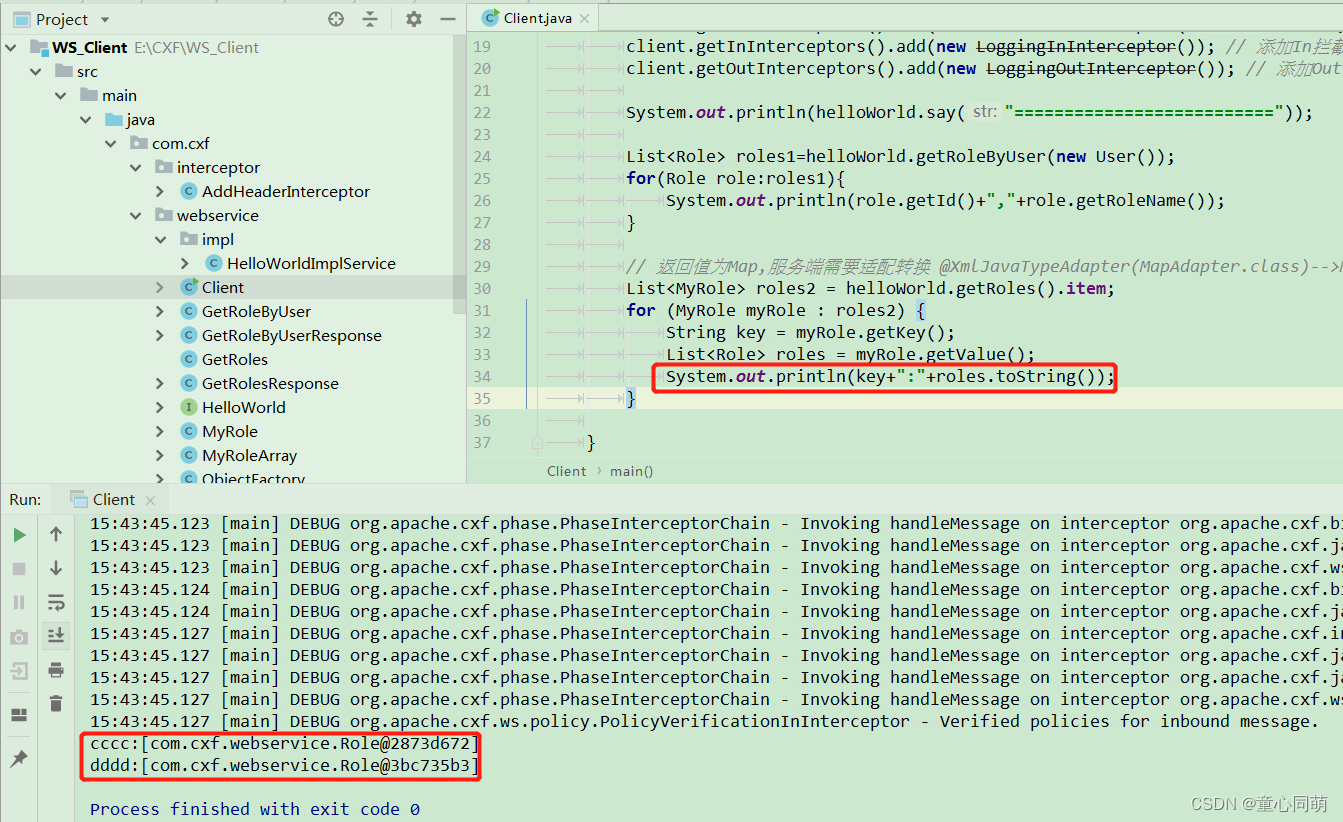Click Client in the editor breadcrumb

point(567,471)
